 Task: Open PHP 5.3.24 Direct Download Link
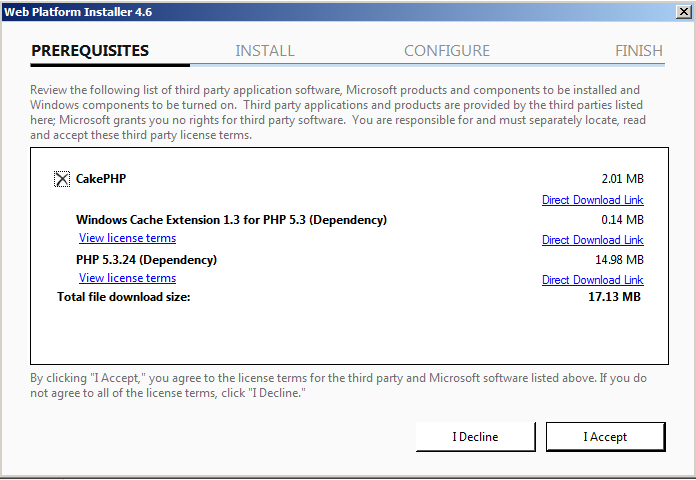tap(593, 280)
